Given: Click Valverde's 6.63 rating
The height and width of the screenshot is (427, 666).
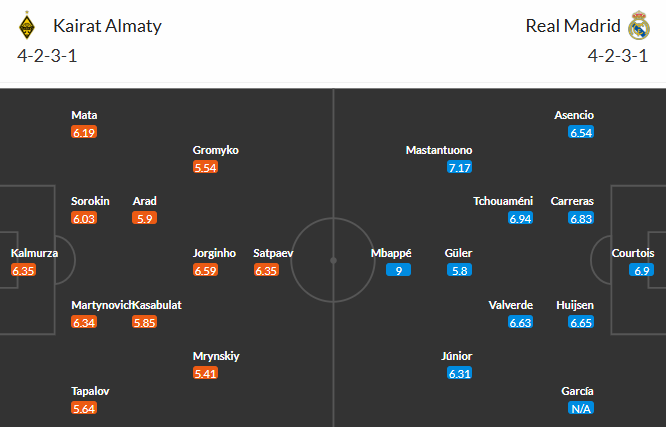Looking at the screenshot, I should coord(520,322).
